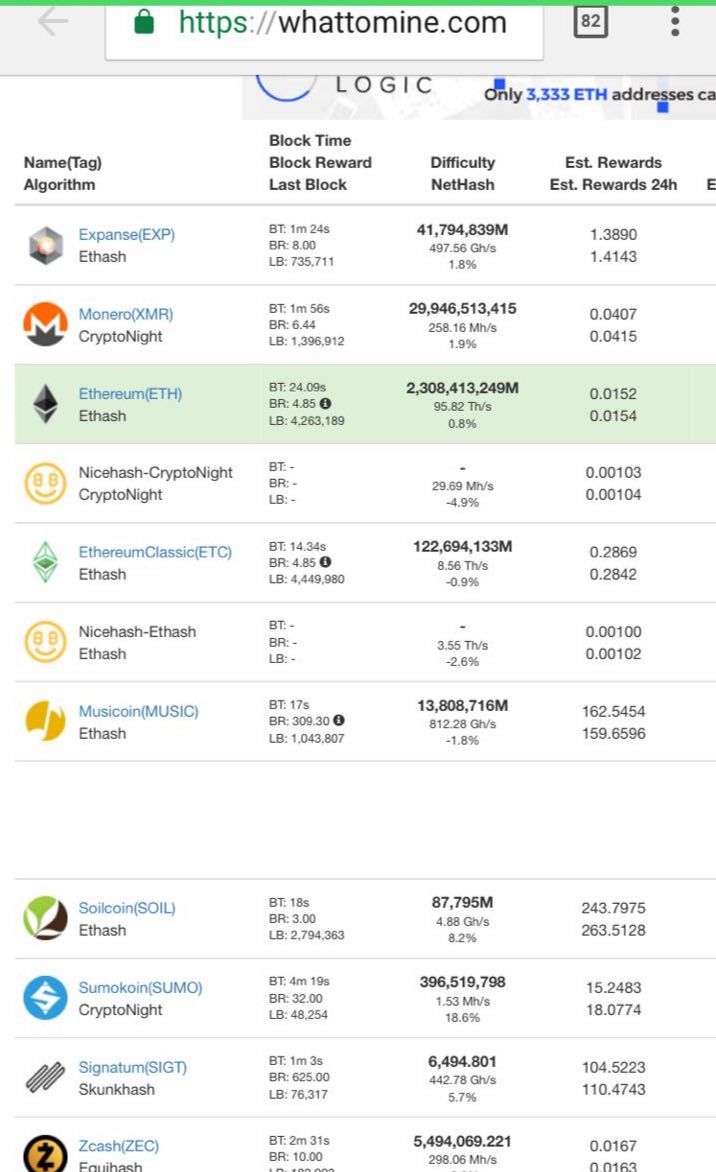Open the Musicoin(MUSIC) link
This screenshot has height=1172, width=716.
pos(138,712)
